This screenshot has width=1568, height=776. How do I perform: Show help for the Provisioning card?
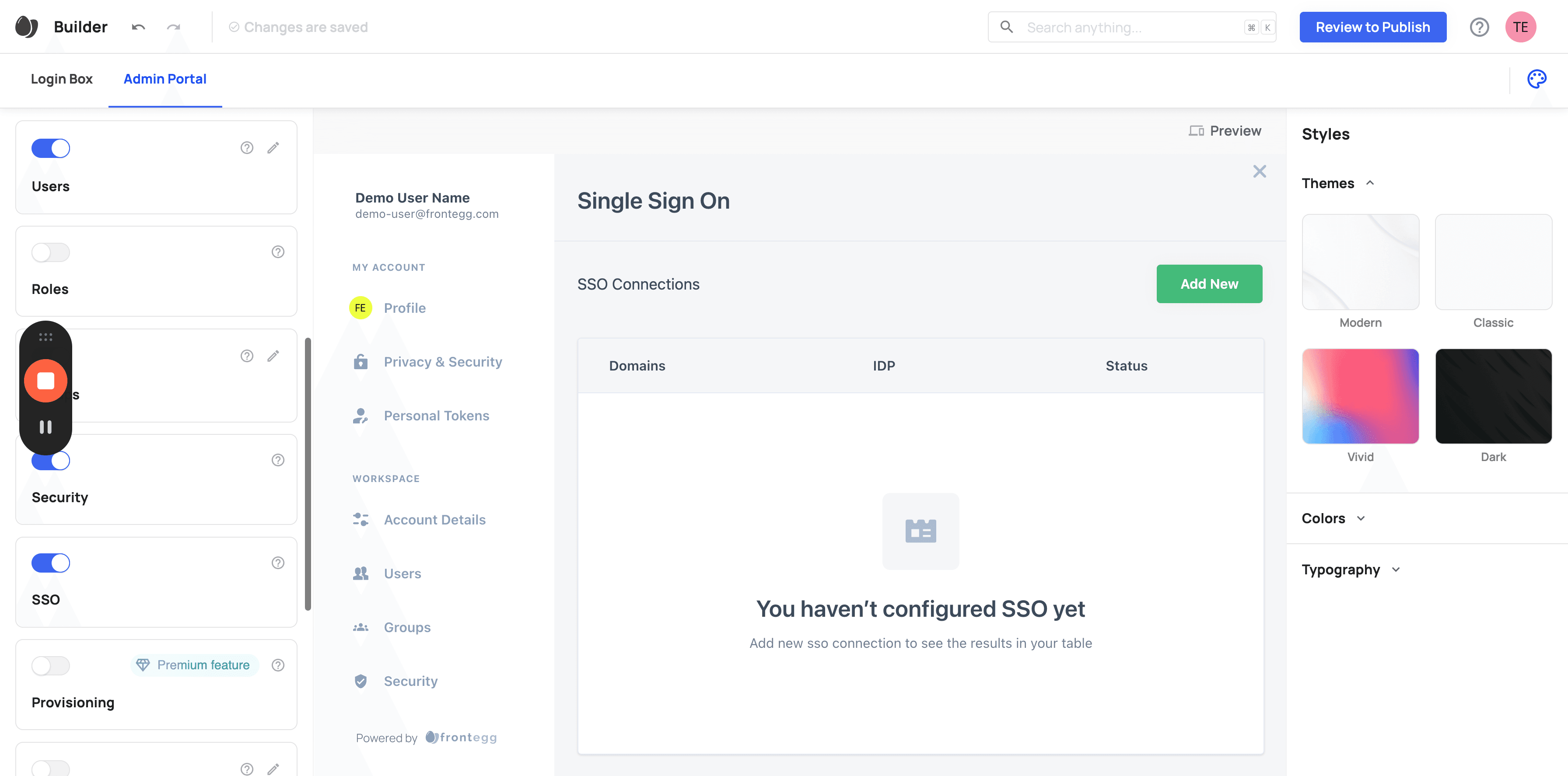(277, 664)
